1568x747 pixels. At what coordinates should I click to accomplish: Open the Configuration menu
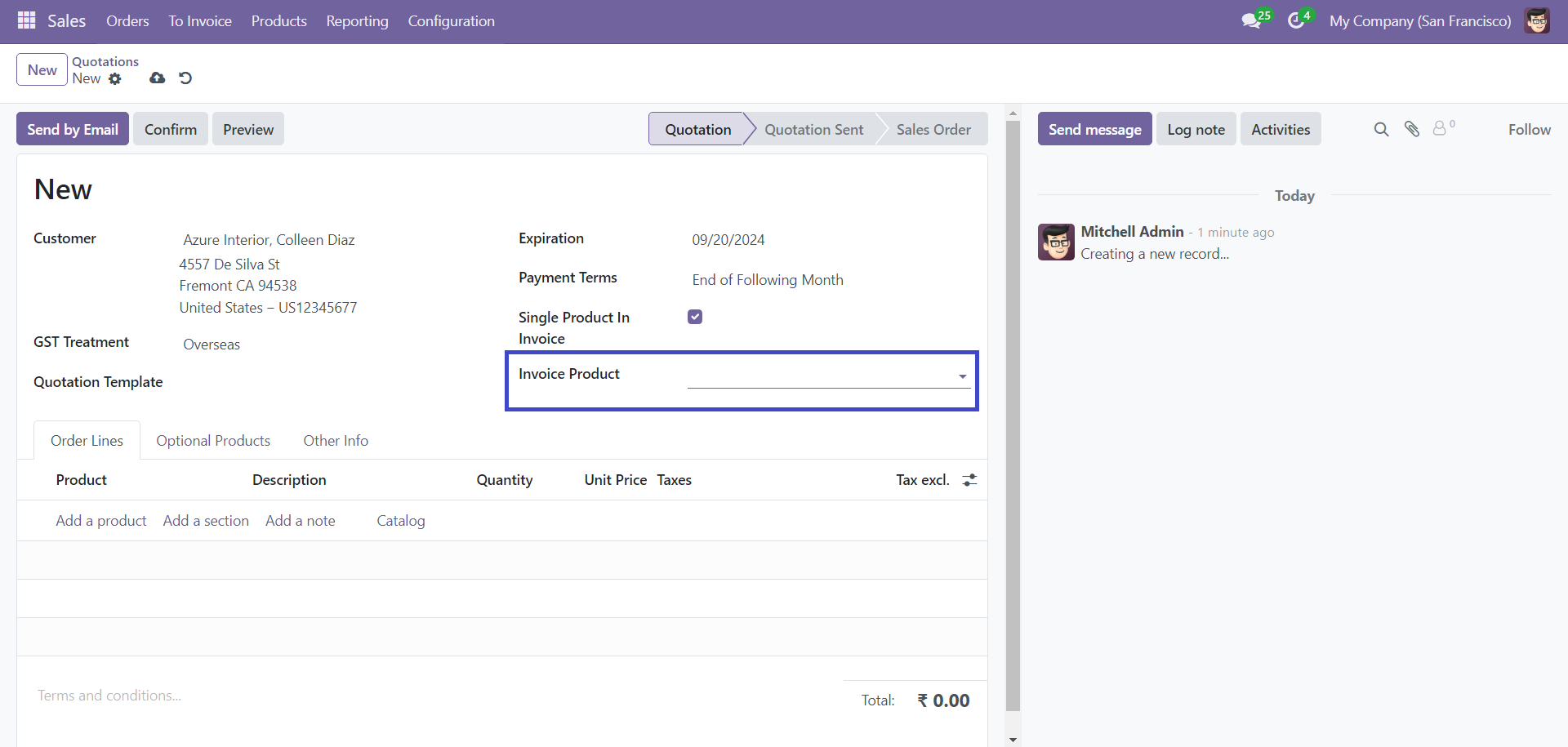pyautogui.click(x=451, y=21)
